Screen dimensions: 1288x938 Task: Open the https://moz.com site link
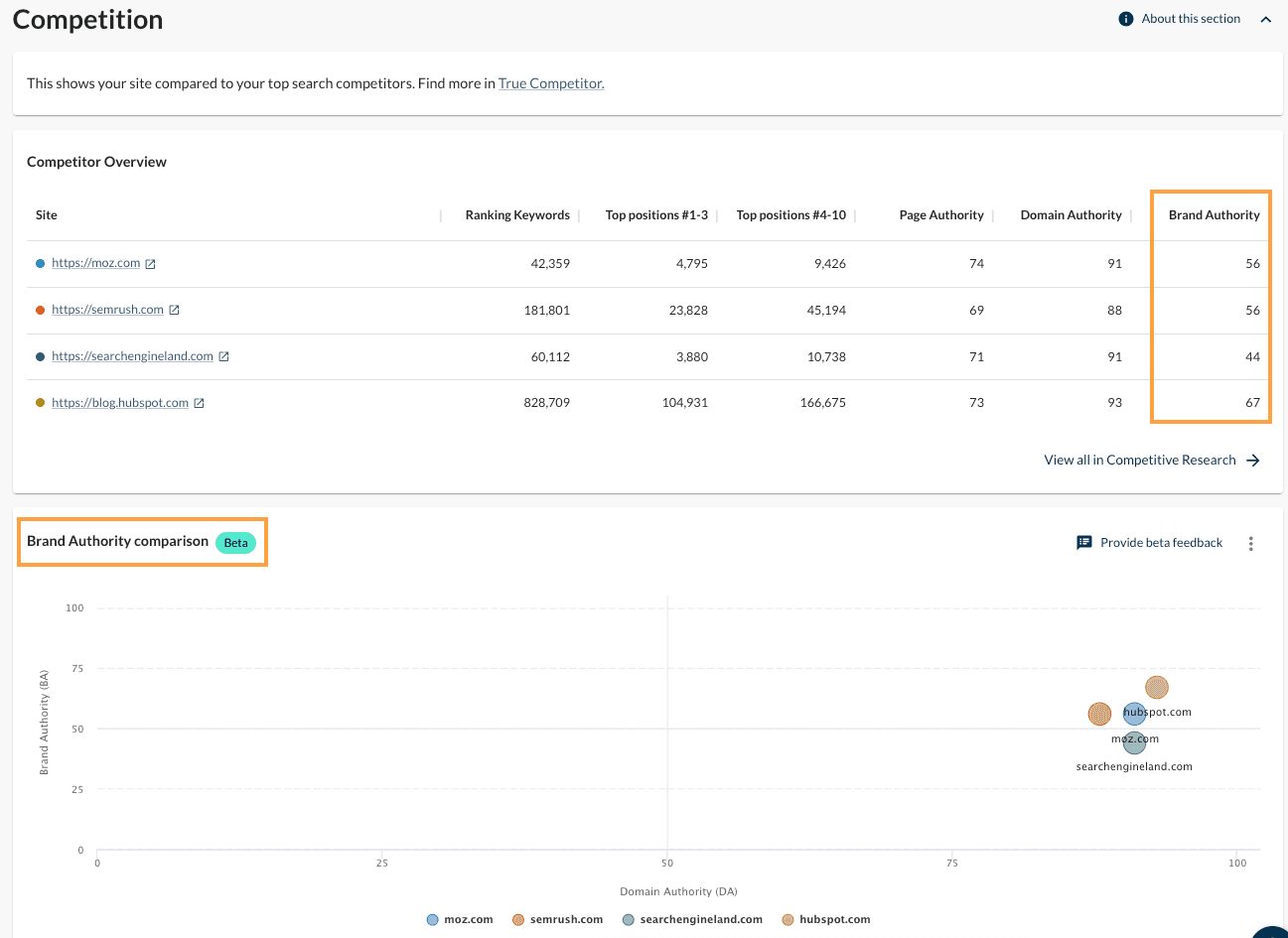(95, 263)
